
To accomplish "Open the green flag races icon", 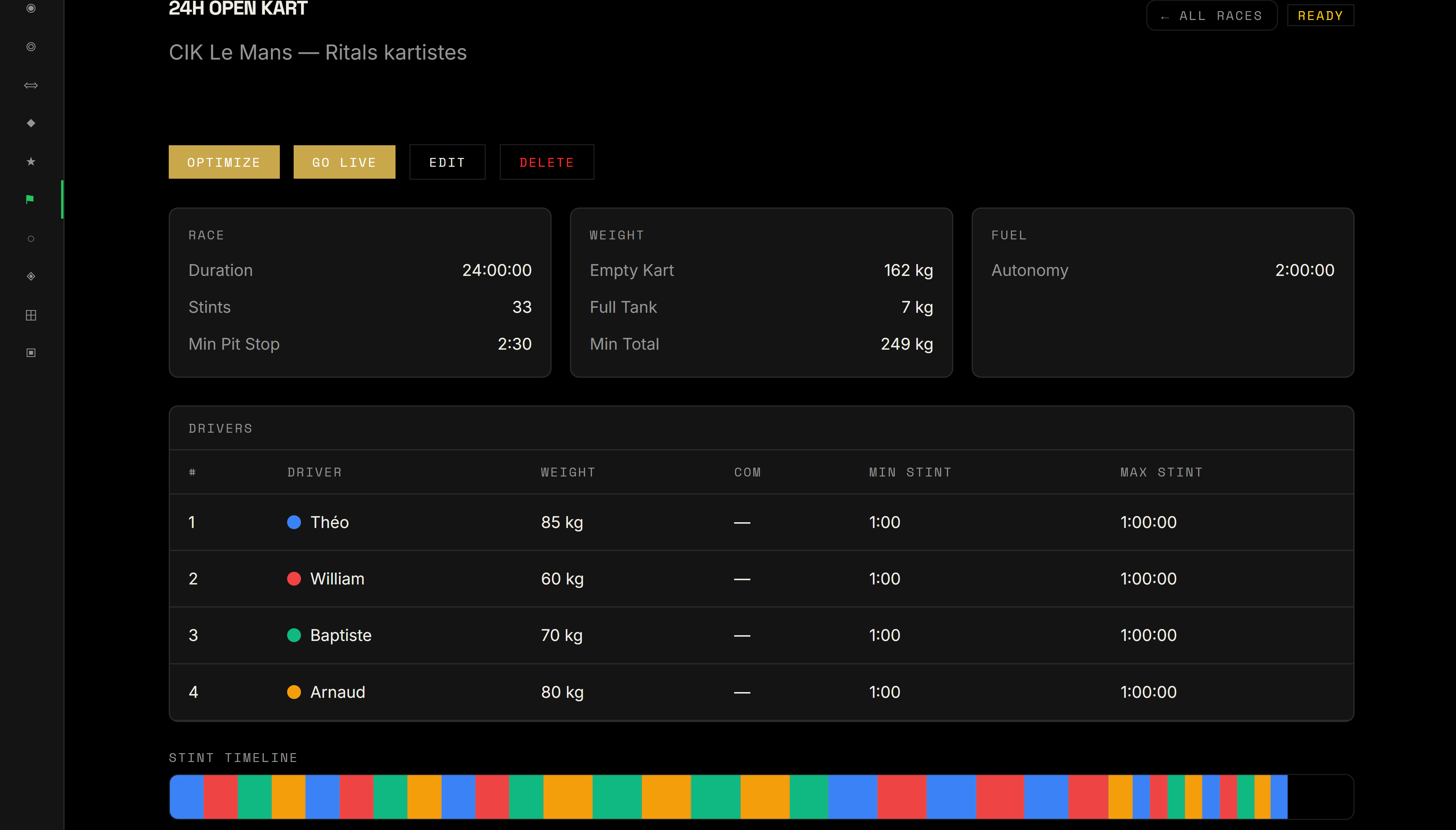I will (30, 199).
